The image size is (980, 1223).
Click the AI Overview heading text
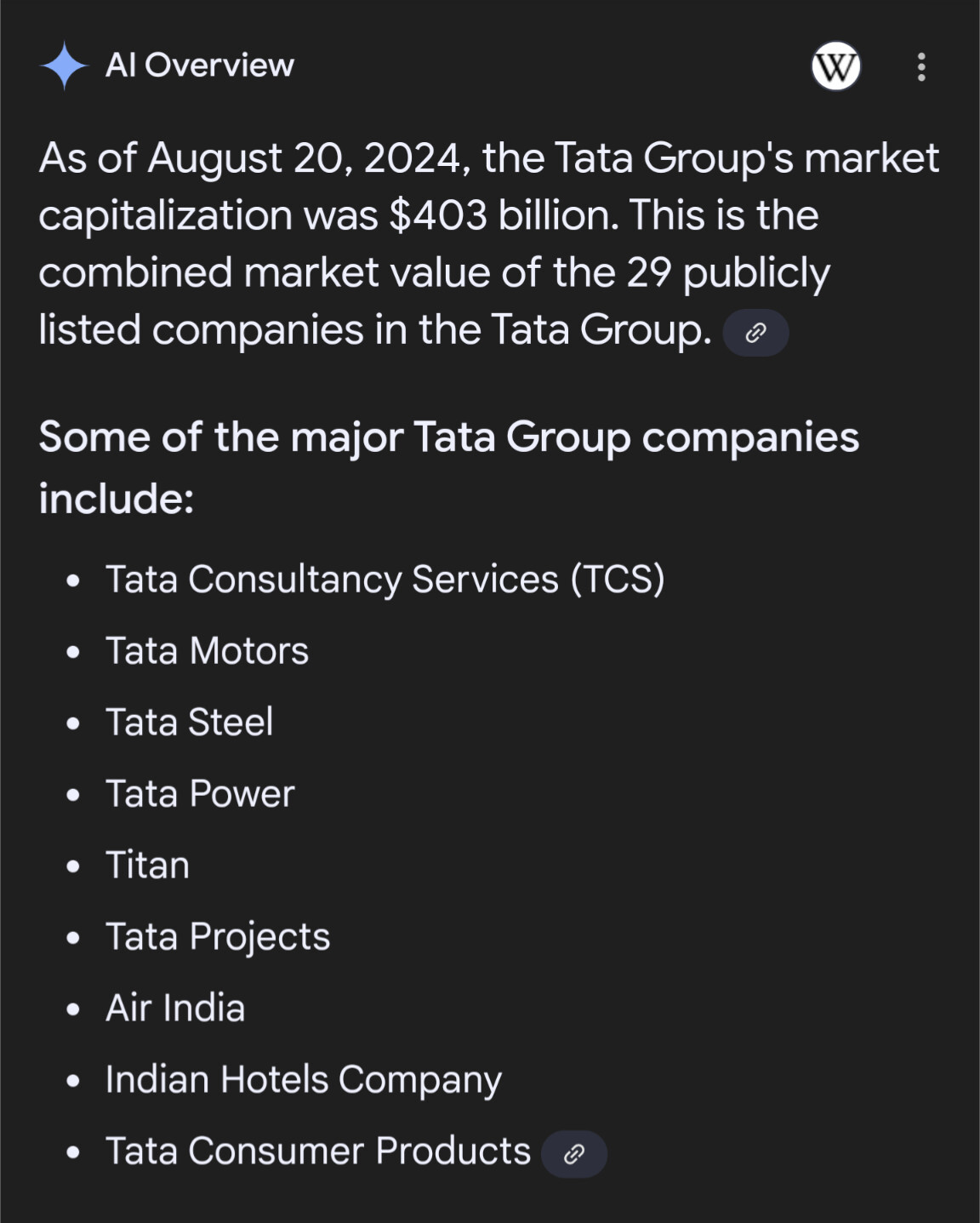pos(200,66)
